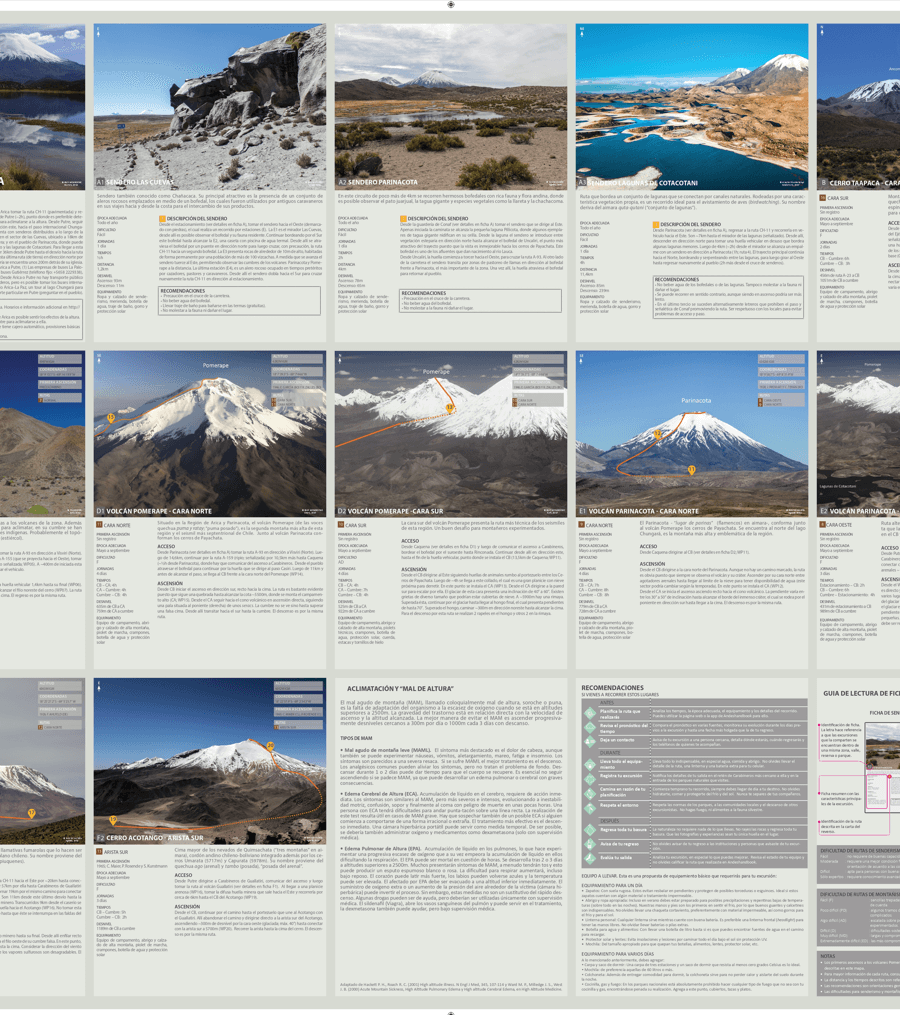Screen dimensions: 900x1015
Task: Click the 'RECOMENDACIONES' box in the A1 Las Cuevas text
Action: point(239,301)
